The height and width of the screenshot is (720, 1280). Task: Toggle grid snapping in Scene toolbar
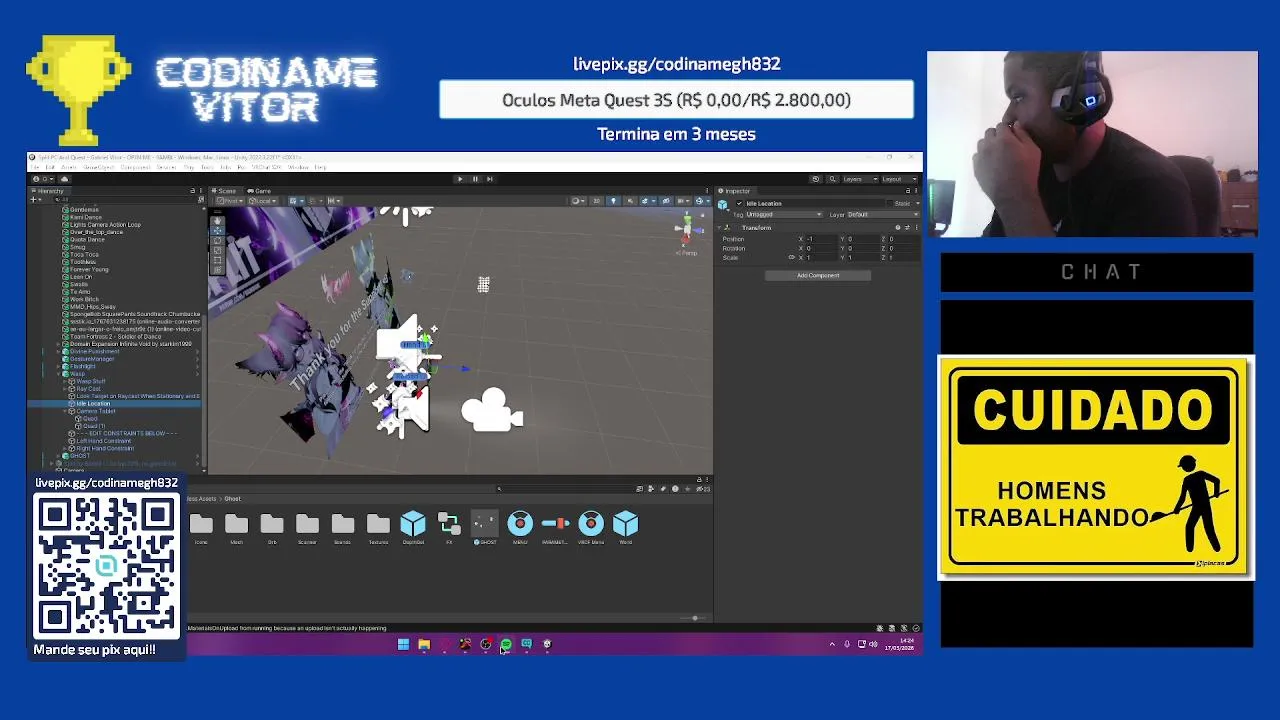[x=314, y=201]
